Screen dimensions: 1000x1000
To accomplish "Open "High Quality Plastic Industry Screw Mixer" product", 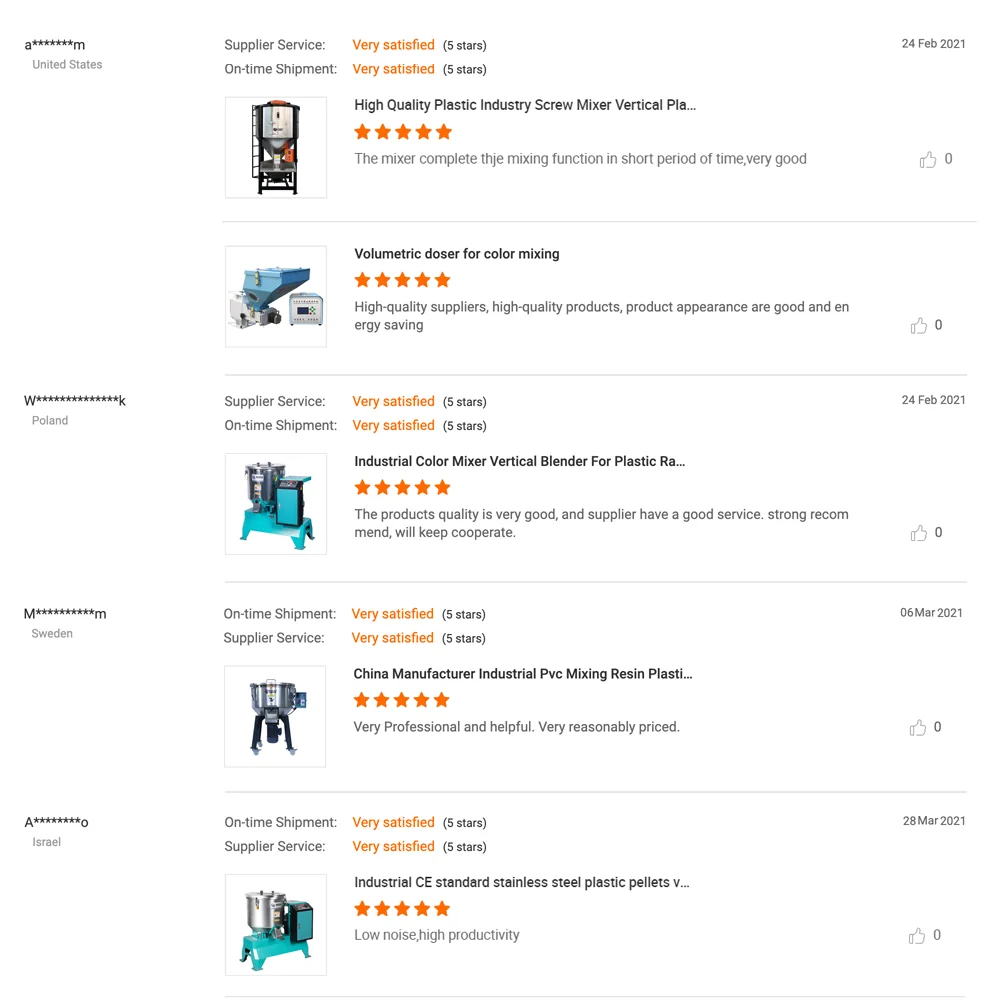I will (x=525, y=105).
